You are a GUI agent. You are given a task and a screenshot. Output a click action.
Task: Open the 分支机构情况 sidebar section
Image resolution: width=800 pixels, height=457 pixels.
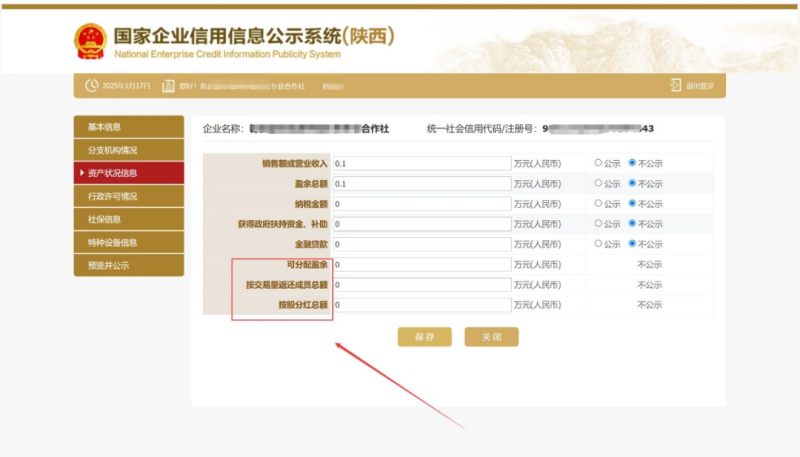(x=129, y=150)
